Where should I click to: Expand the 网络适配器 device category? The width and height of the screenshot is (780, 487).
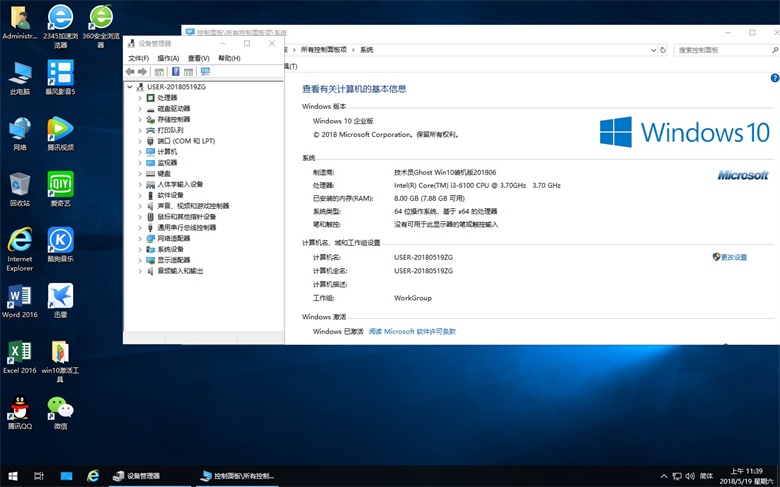140,238
